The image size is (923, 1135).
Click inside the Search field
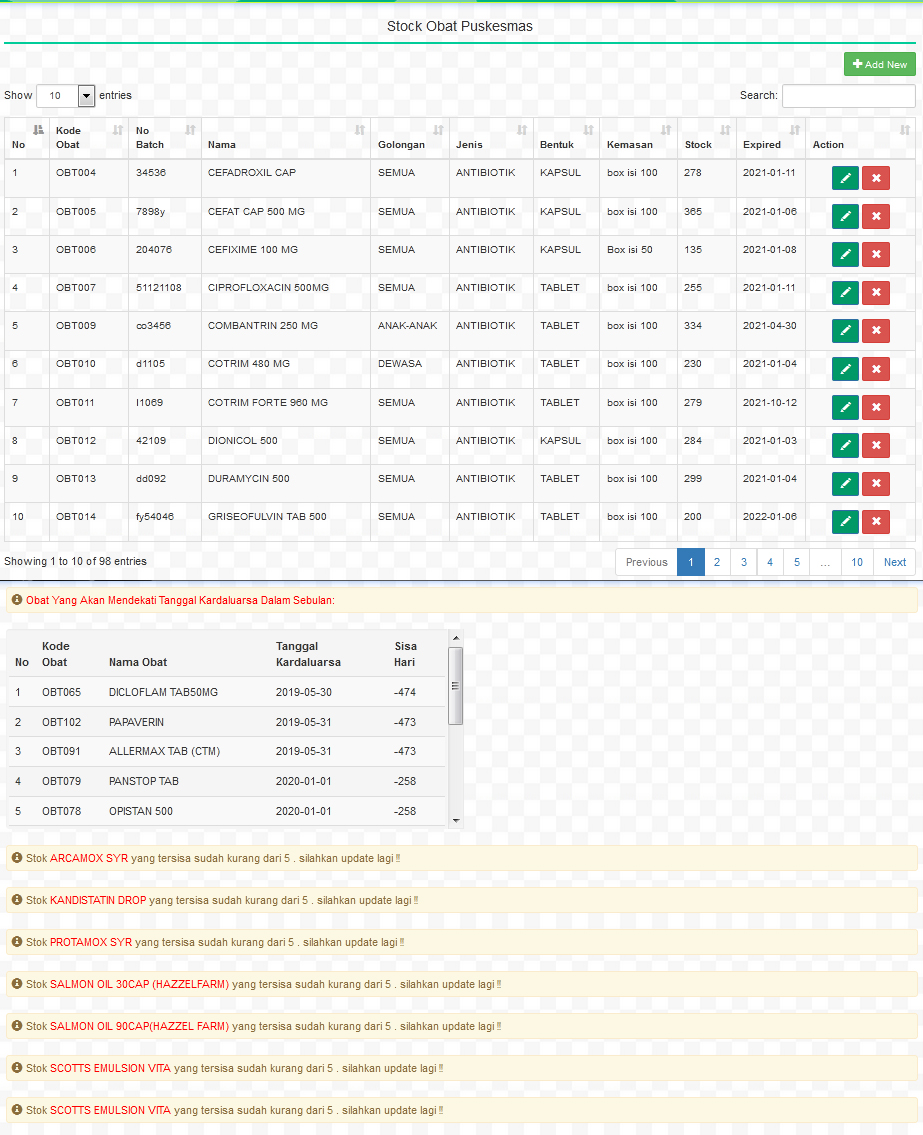point(847,95)
